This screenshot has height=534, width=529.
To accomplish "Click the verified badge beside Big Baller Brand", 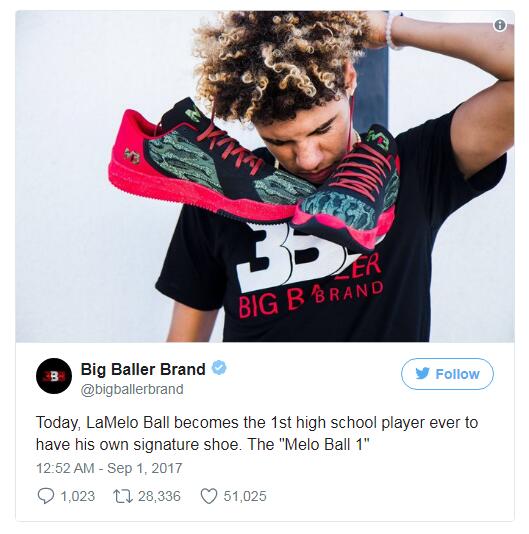I will pyautogui.click(x=219, y=368).
